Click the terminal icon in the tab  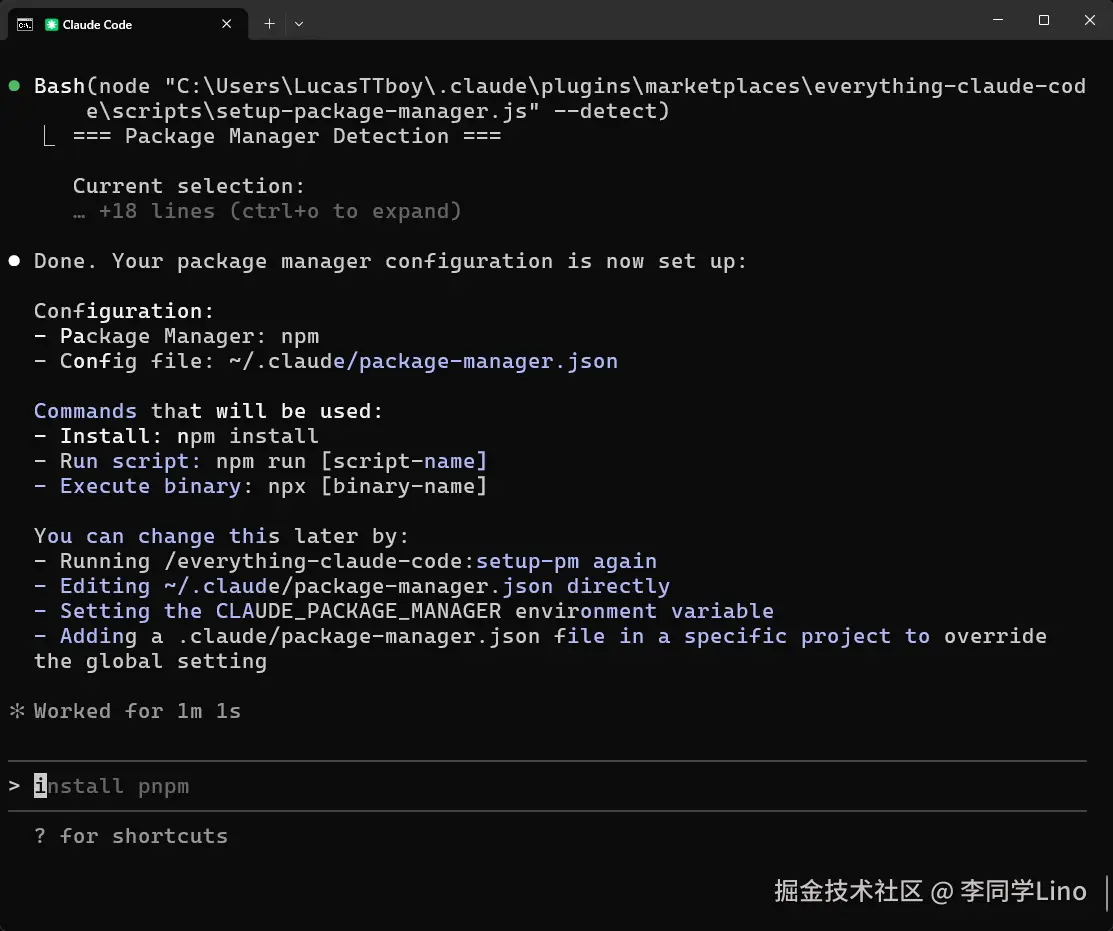[x=25, y=25]
